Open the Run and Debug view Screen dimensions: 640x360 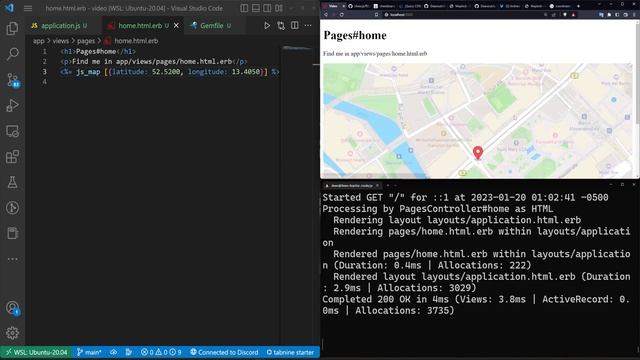(x=12, y=105)
